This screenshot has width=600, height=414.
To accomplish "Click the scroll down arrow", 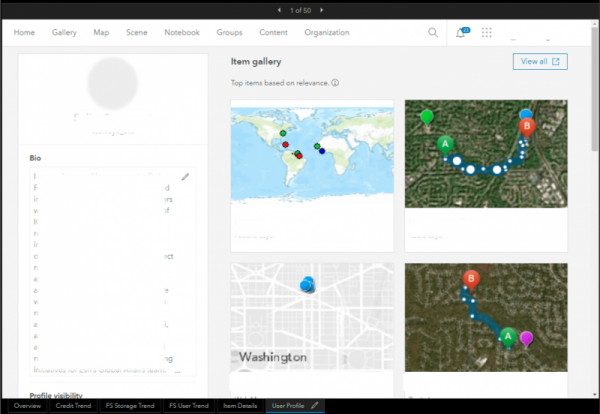I will [x=595, y=394].
